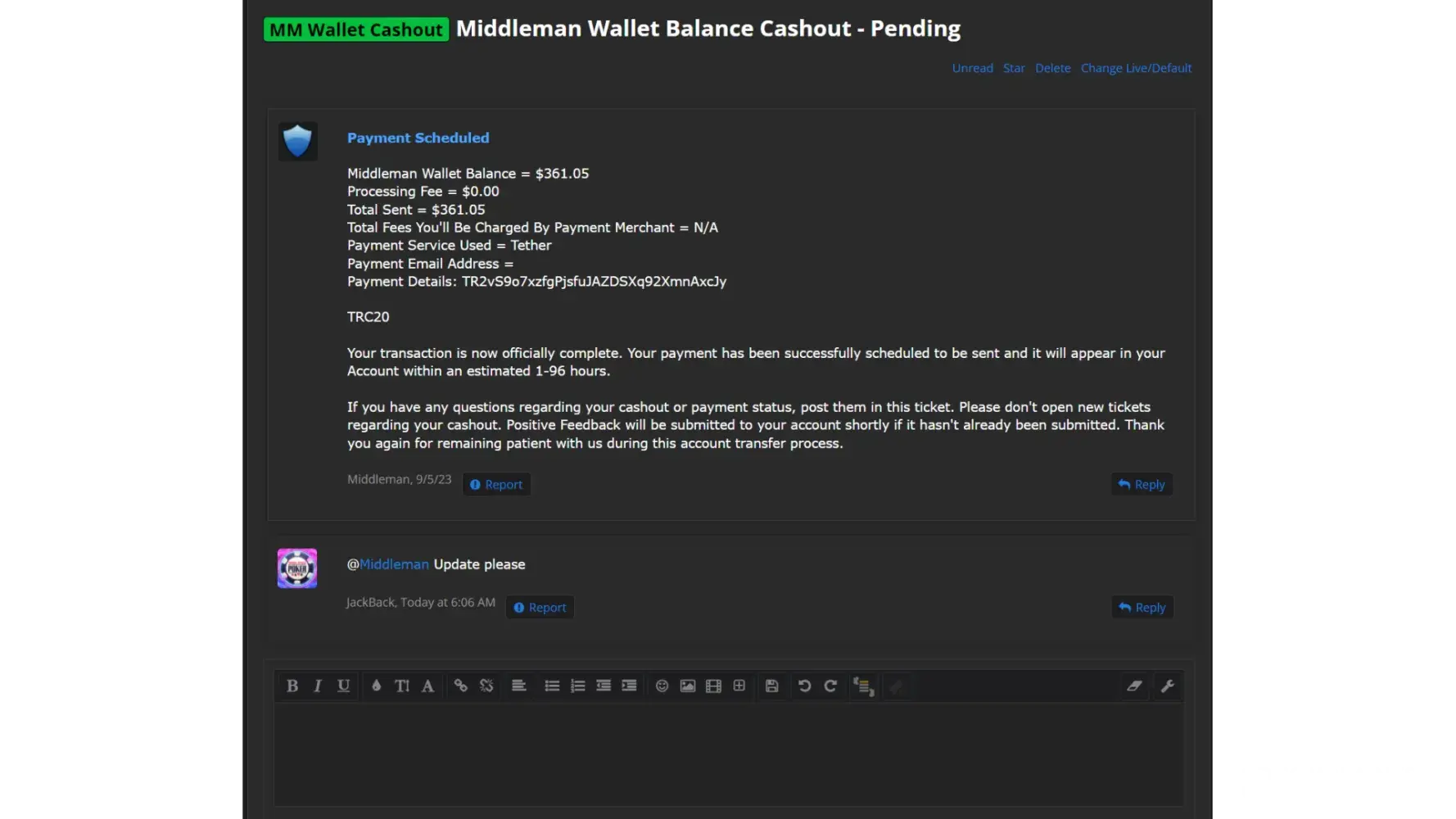Mark the conversation as Unread

pos(973,68)
